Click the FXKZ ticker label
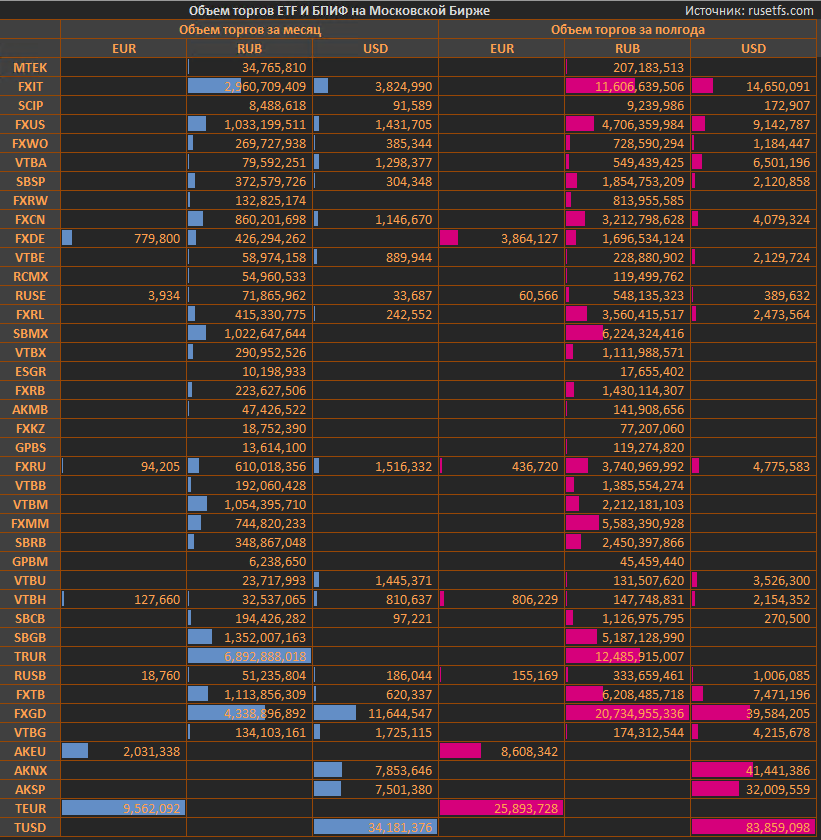Viewport: 821px width, 840px height. pos(30,429)
